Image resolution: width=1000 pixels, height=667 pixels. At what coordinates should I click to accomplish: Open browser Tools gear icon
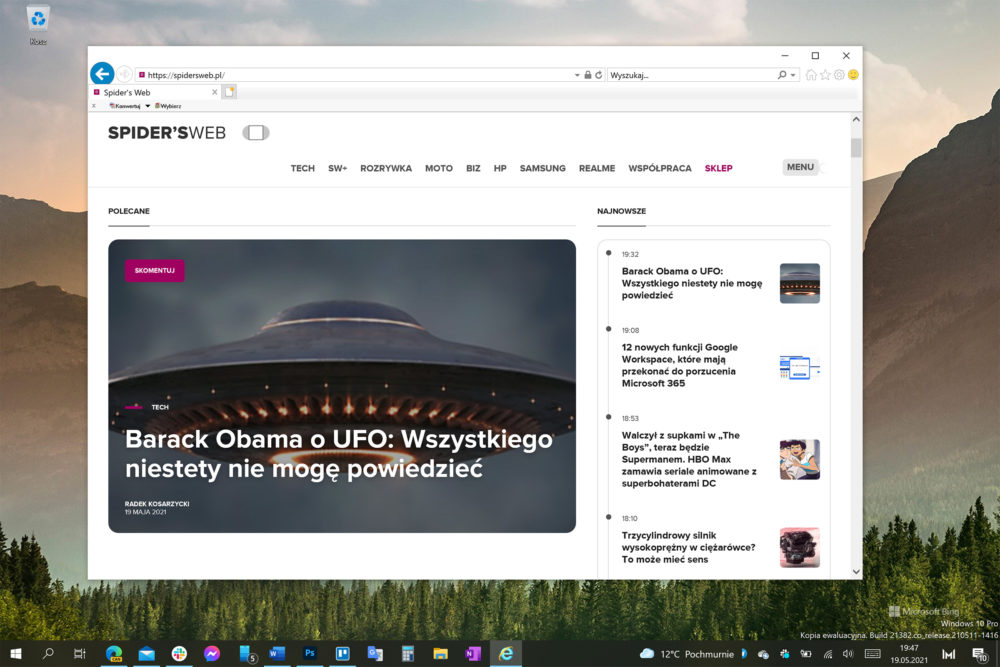click(839, 75)
